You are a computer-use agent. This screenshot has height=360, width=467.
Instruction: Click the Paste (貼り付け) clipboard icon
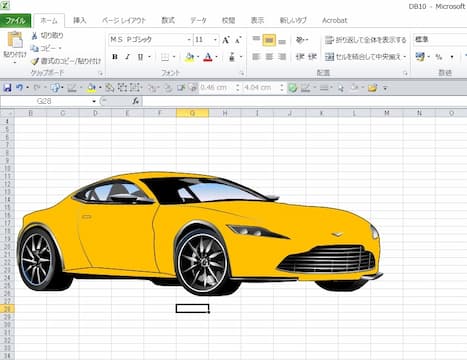(x=15, y=40)
